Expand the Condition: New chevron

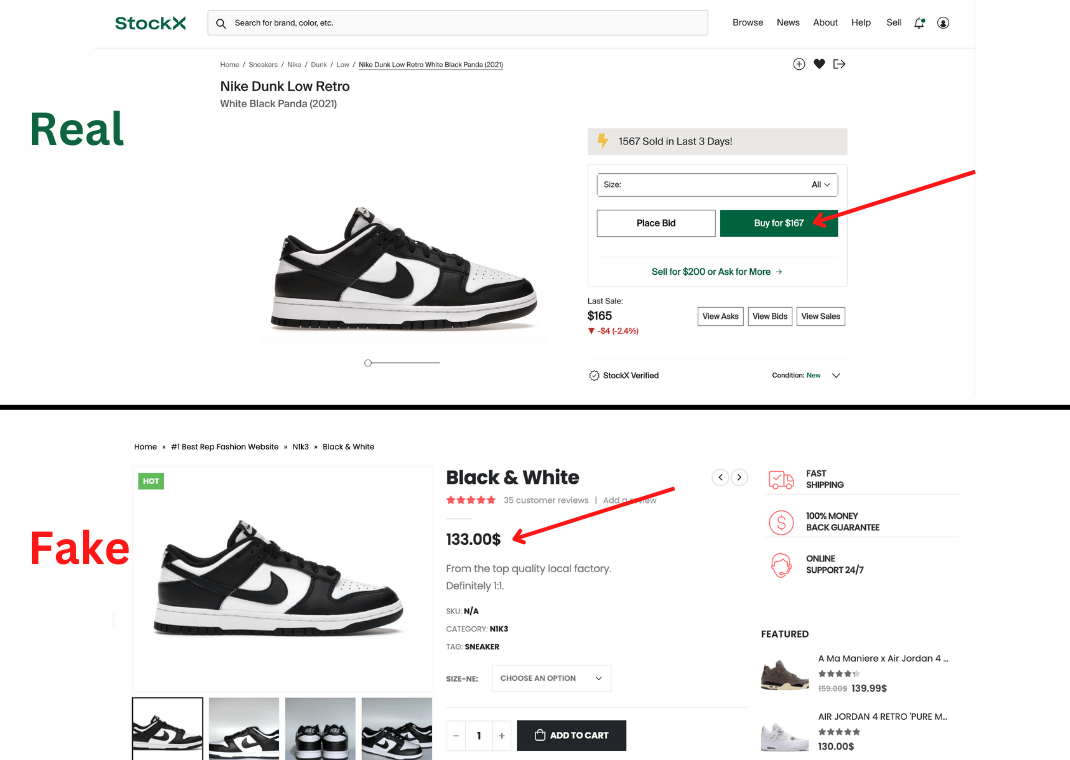tap(836, 376)
